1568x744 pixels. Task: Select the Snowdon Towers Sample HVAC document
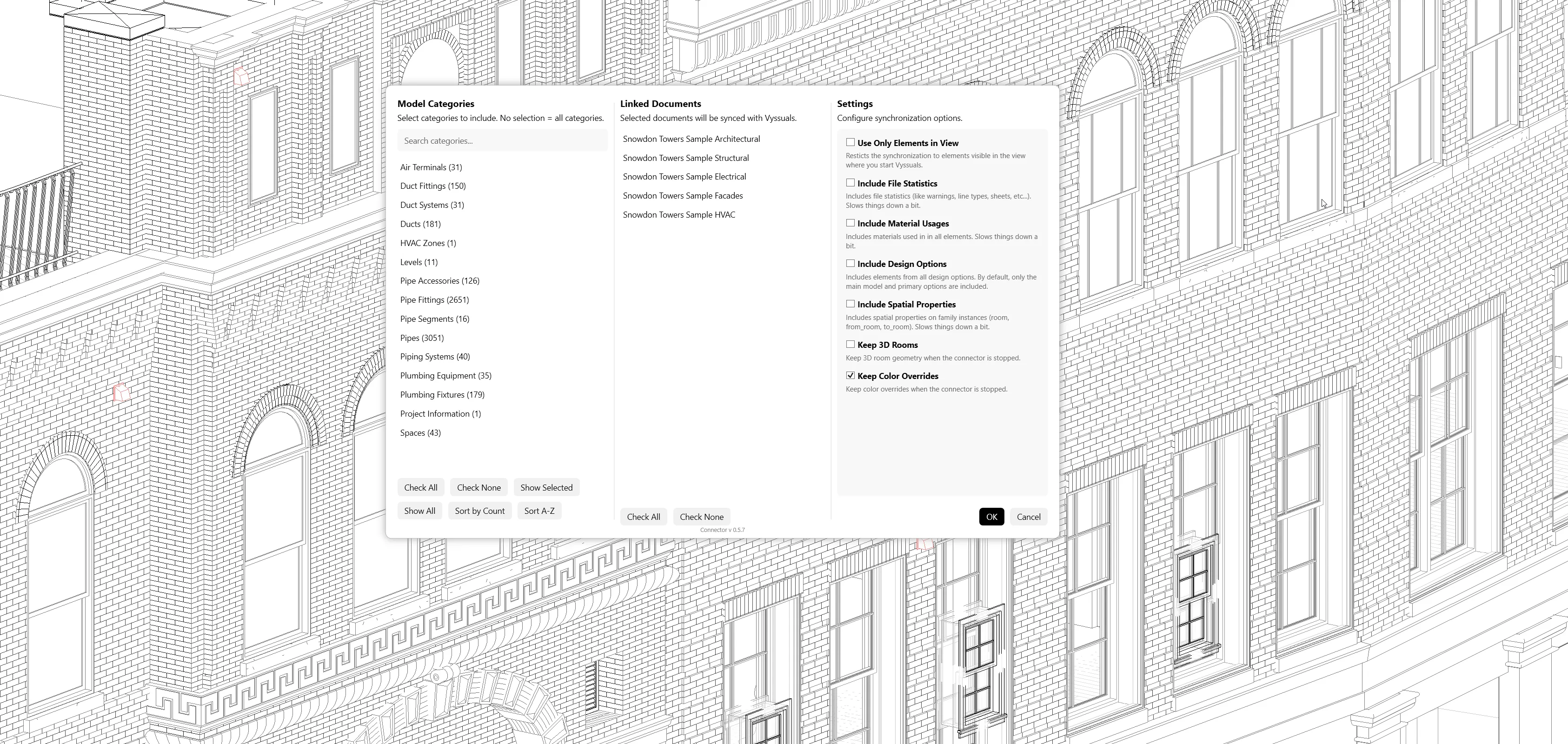pos(679,214)
